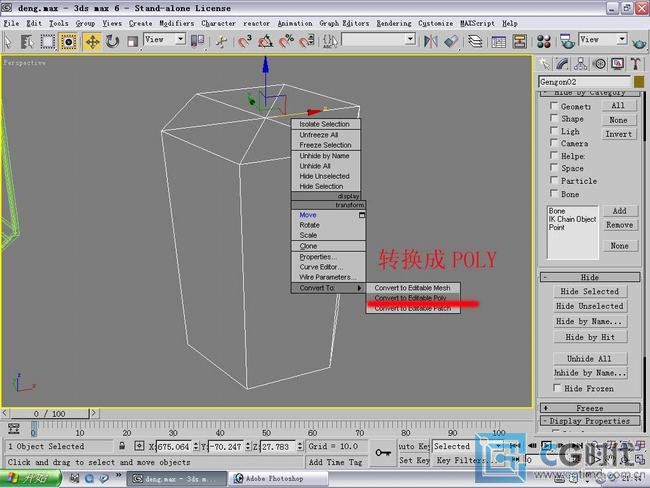
Task: Open the Modifiers menu
Action: [177, 23]
